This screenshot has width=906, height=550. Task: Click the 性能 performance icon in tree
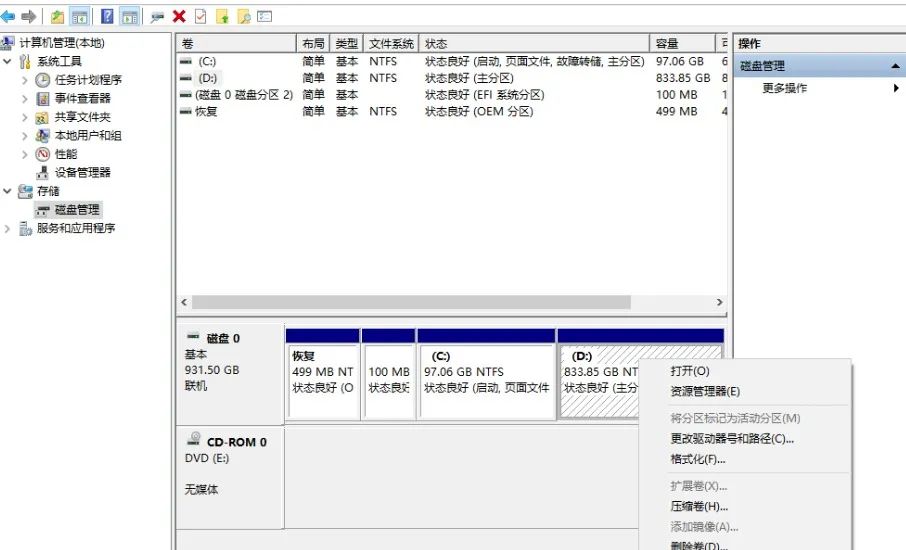coord(43,154)
